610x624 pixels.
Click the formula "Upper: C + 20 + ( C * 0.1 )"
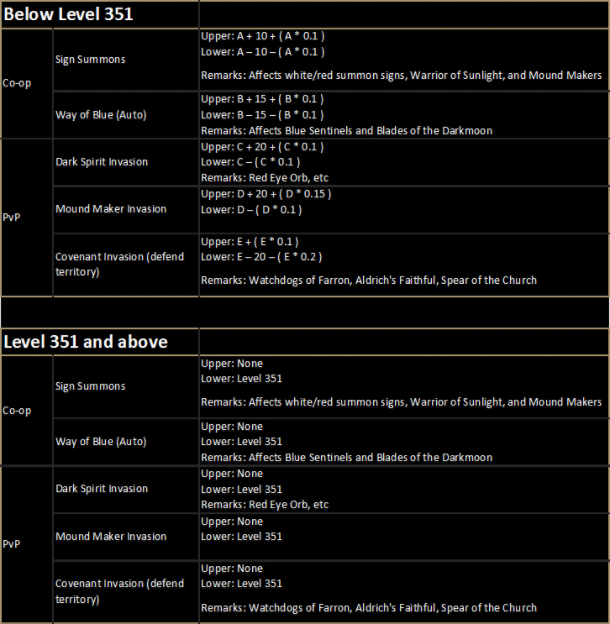(x=262, y=147)
